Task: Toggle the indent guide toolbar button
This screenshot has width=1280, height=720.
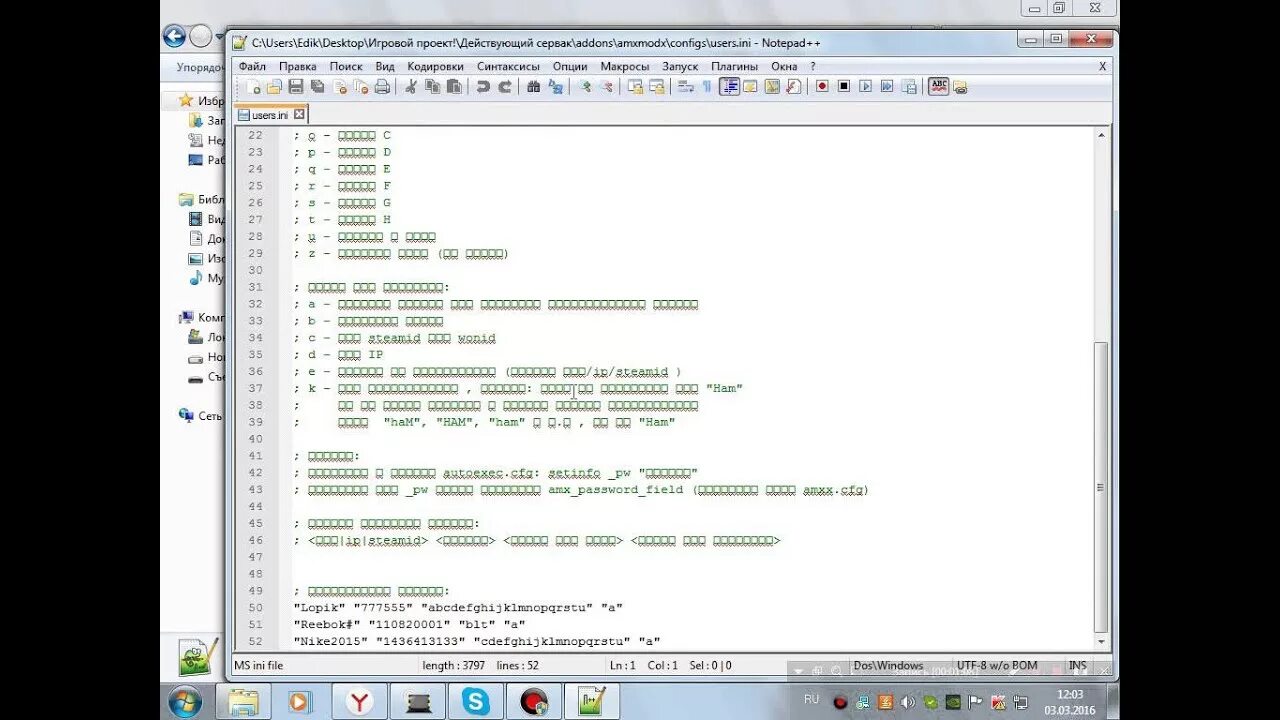Action: coord(729,87)
